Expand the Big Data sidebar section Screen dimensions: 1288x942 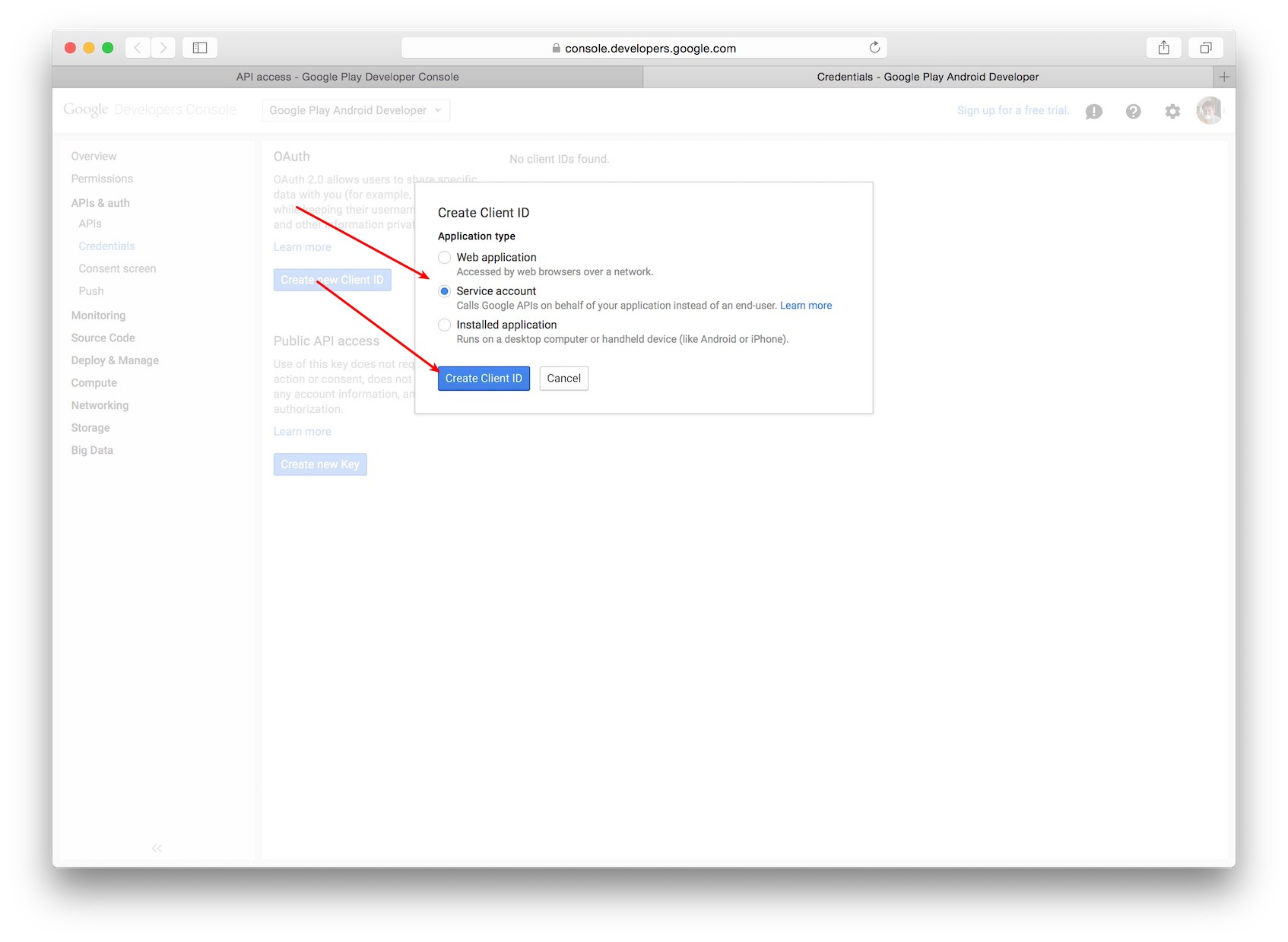pos(92,450)
